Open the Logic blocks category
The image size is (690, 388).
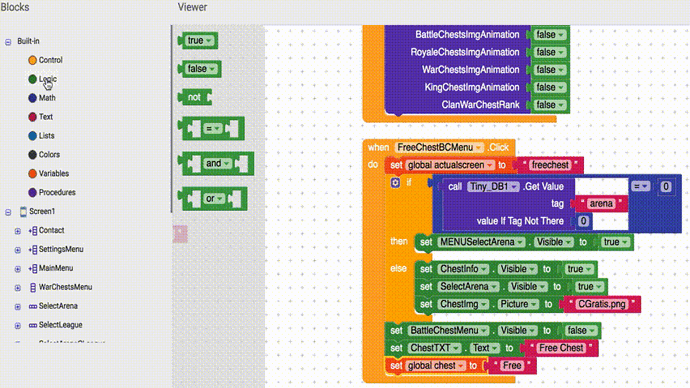click(43, 79)
